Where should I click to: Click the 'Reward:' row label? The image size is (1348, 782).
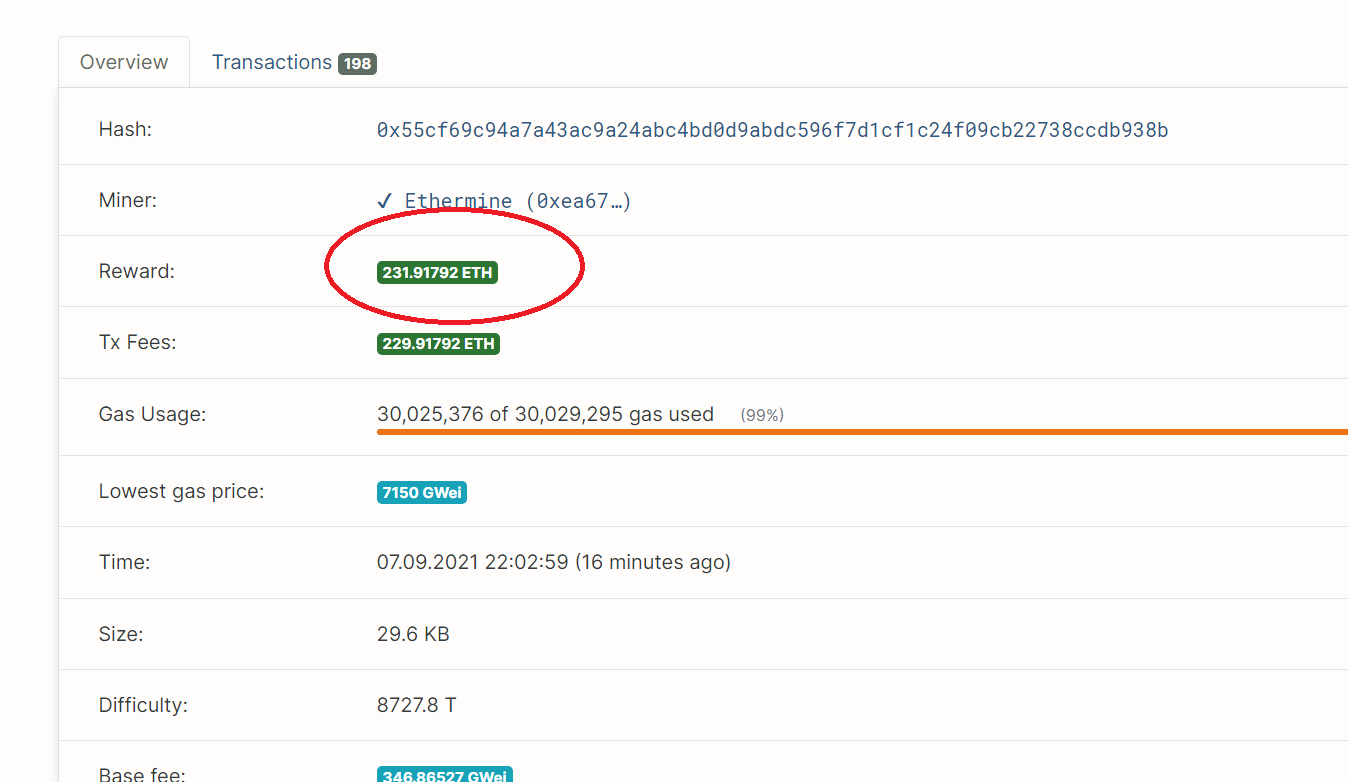(x=136, y=271)
